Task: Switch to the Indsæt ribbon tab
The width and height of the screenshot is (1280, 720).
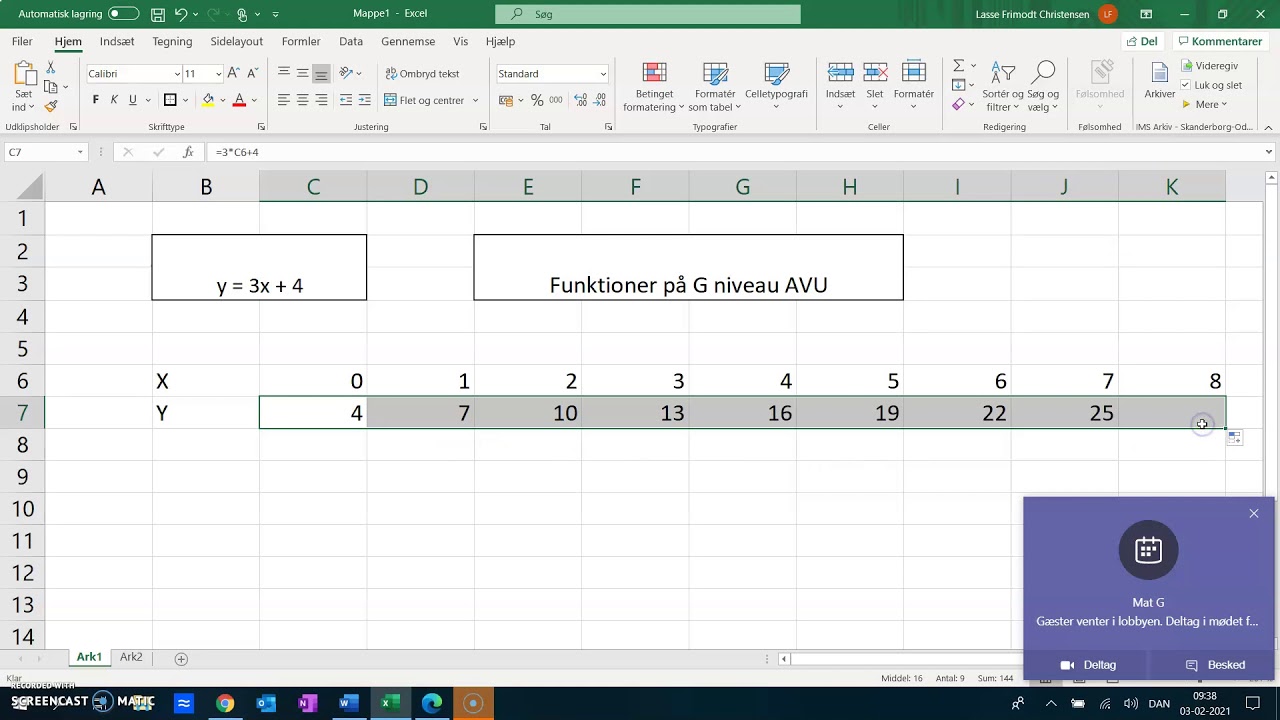Action: click(x=117, y=42)
